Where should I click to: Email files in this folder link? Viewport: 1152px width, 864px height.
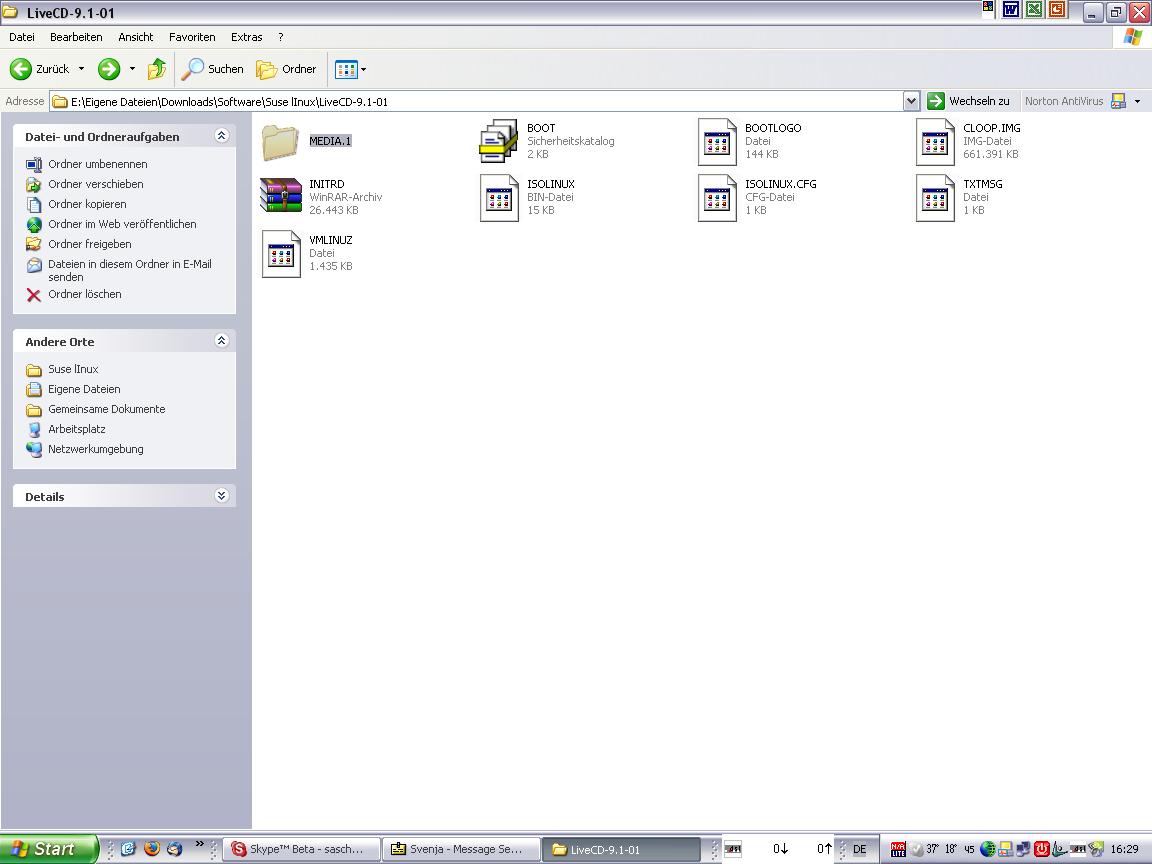pyautogui.click(x=129, y=270)
